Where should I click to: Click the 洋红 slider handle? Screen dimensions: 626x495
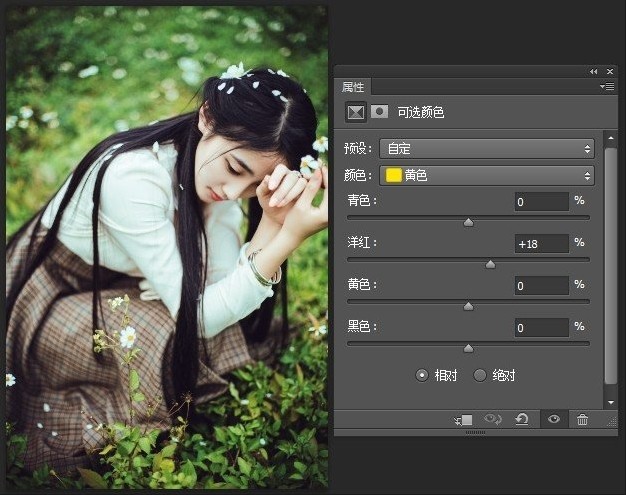point(490,264)
